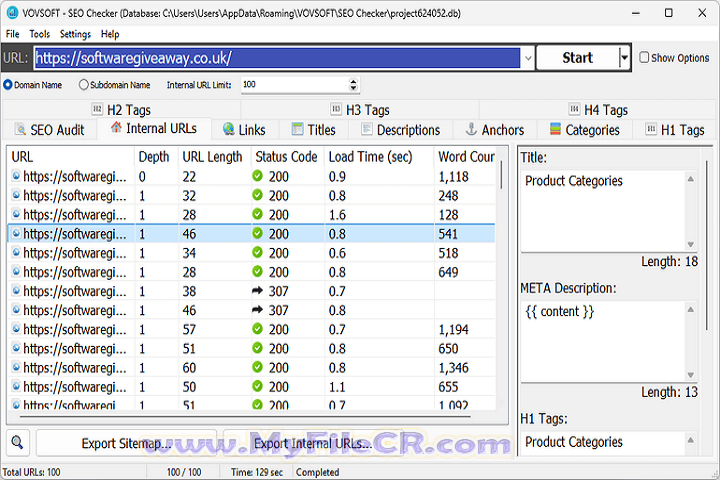
Task: Open the URL history dropdown arrow
Action: click(x=528, y=58)
